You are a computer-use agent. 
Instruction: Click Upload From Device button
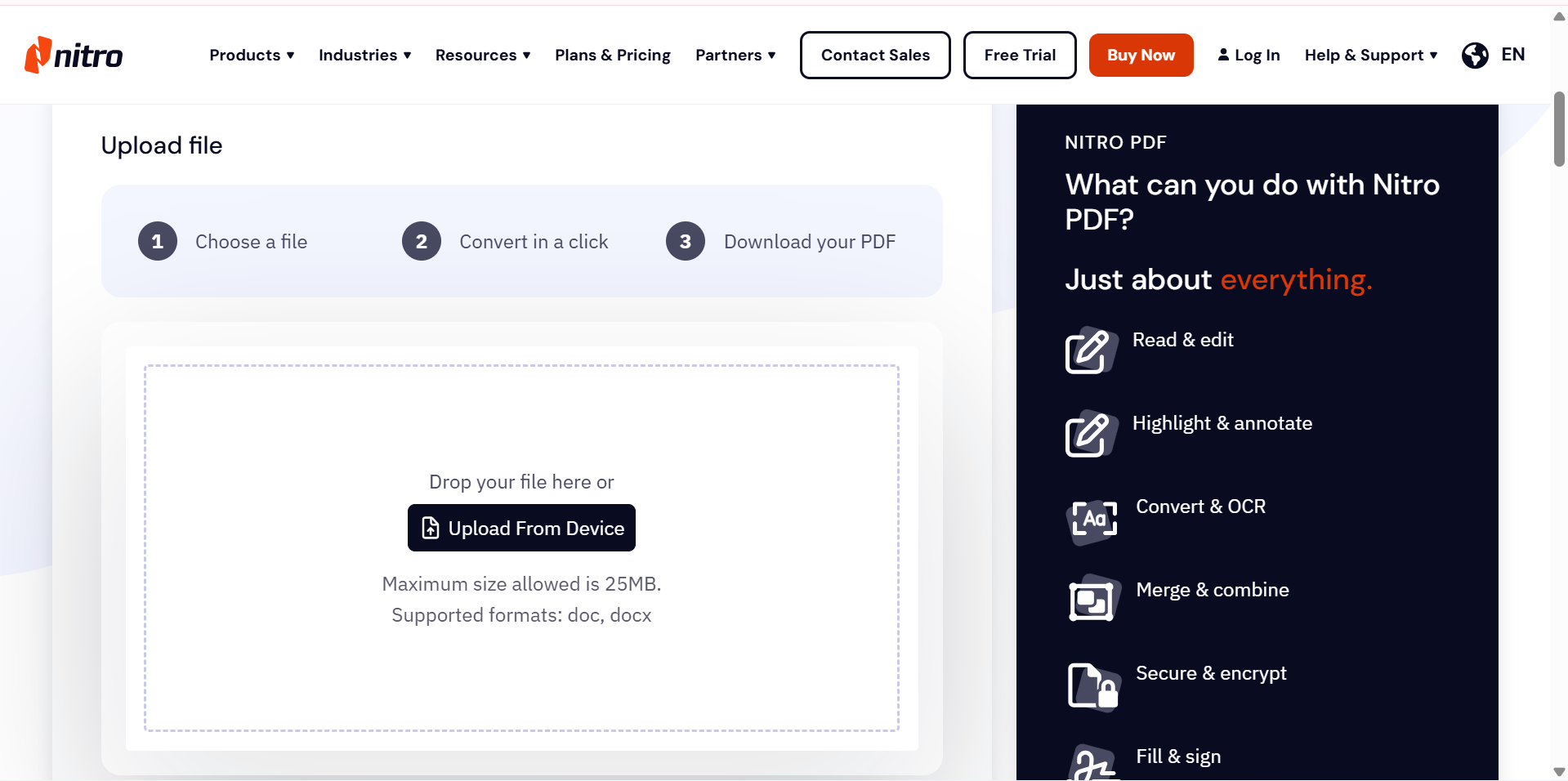pyautogui.click(x=521, y=528)
